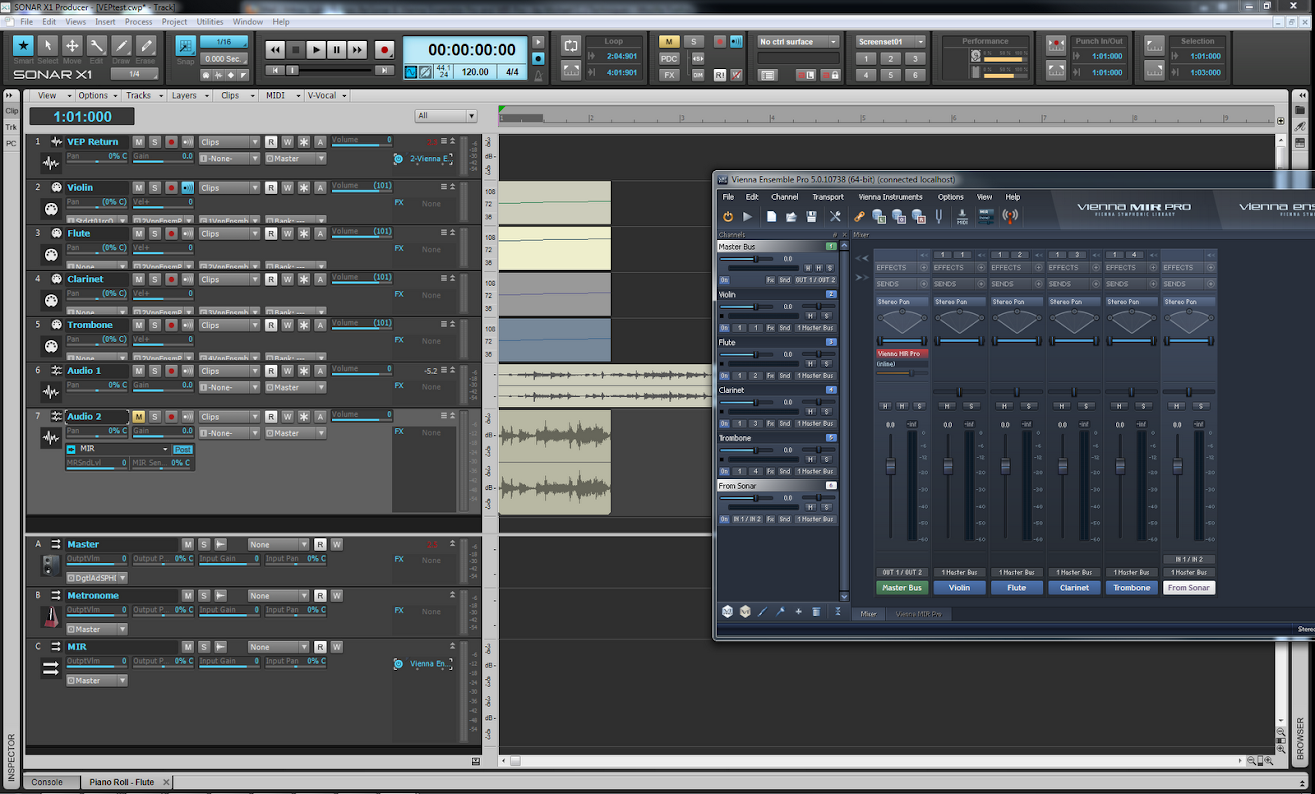Open the tools icon in Vienna Ensemble toolbar
Viewport: 1315px width, 794px height.
835,216
